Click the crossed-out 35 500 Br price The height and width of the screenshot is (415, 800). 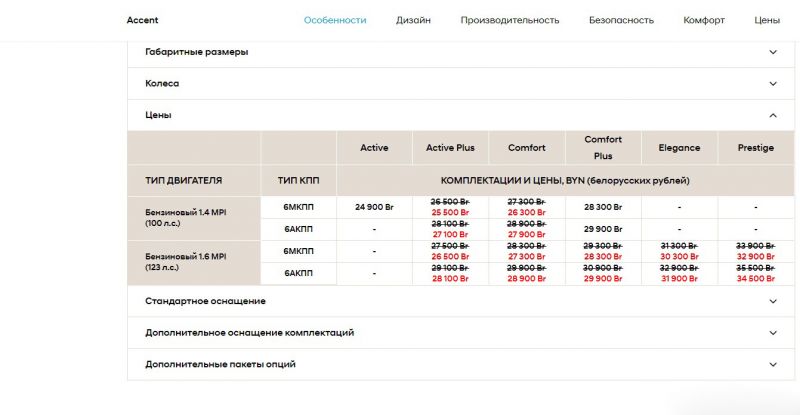tap(756, 267)
